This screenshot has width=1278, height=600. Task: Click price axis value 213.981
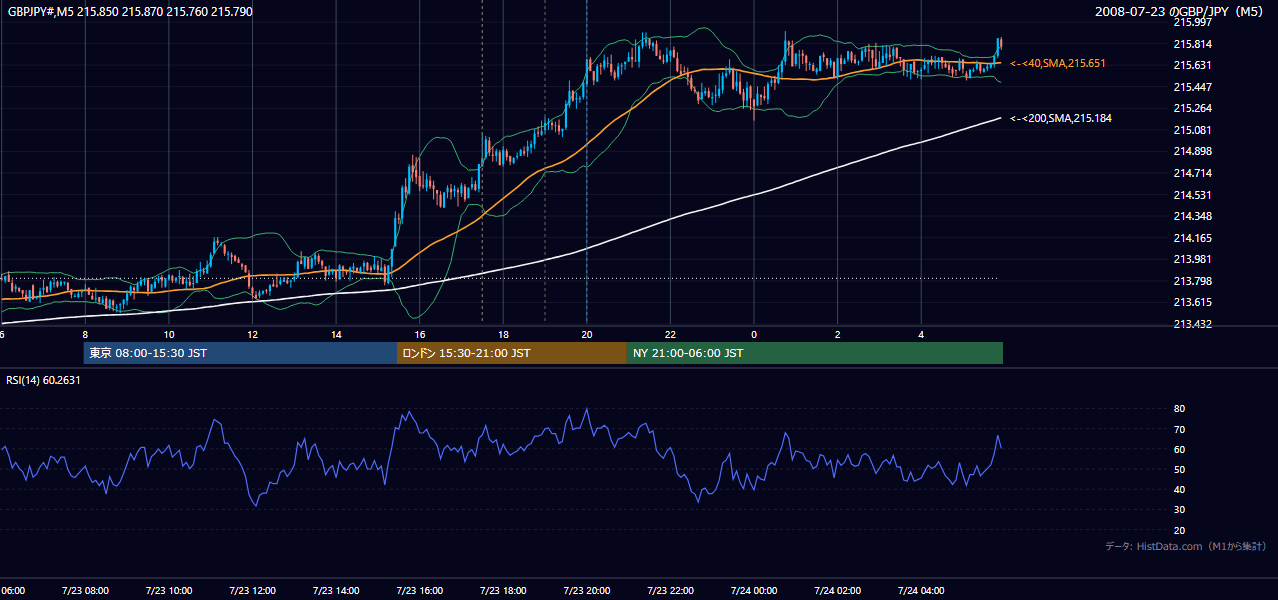[x=1192, y=259]
